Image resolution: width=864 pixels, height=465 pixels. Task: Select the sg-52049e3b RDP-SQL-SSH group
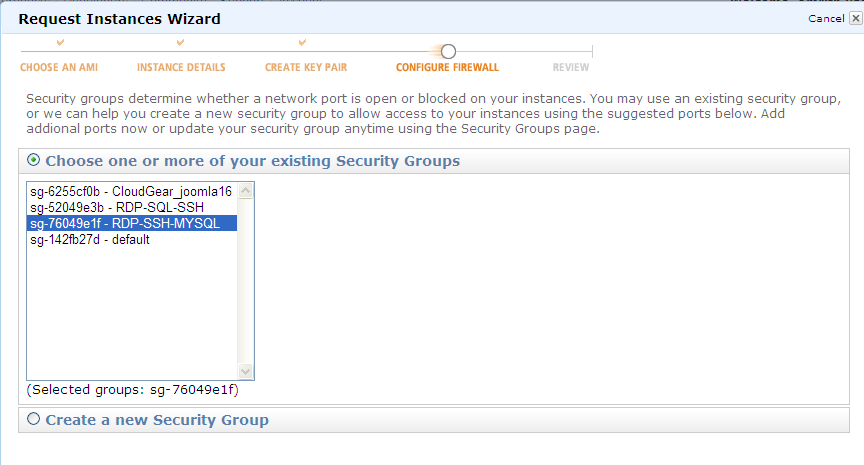[x=132, y=207]
